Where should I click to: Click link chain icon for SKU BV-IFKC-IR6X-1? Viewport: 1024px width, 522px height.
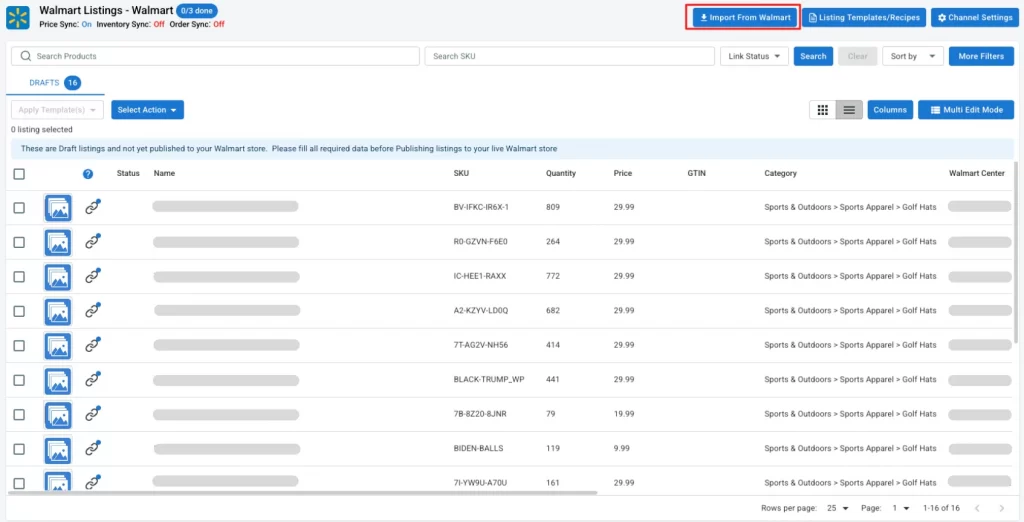point(93,207)
